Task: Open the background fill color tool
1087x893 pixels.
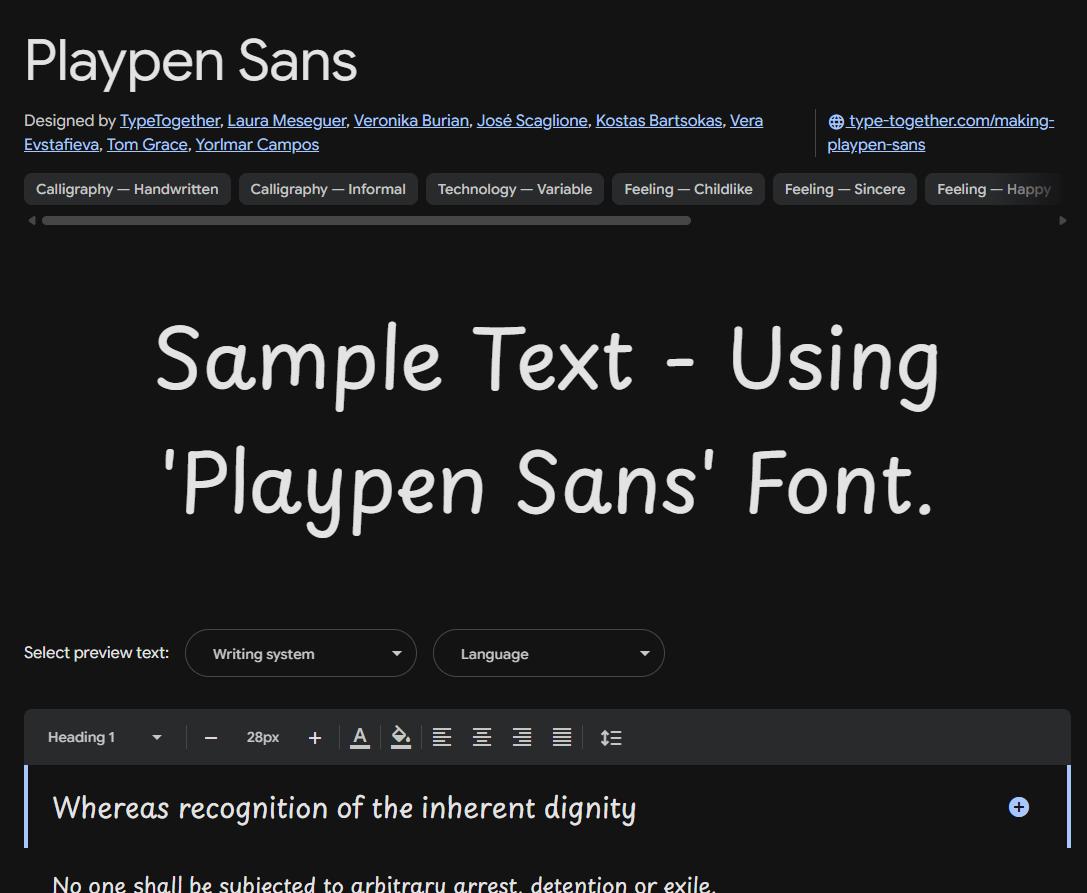Action: [401, 737]
